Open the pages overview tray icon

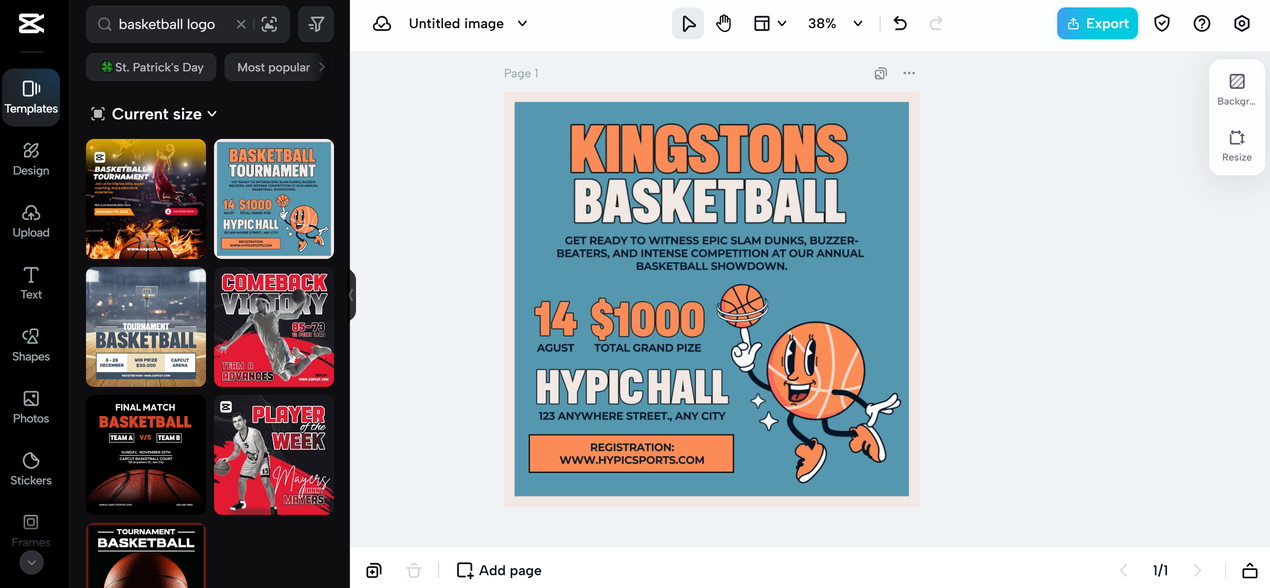click(x=1249, y=570)
